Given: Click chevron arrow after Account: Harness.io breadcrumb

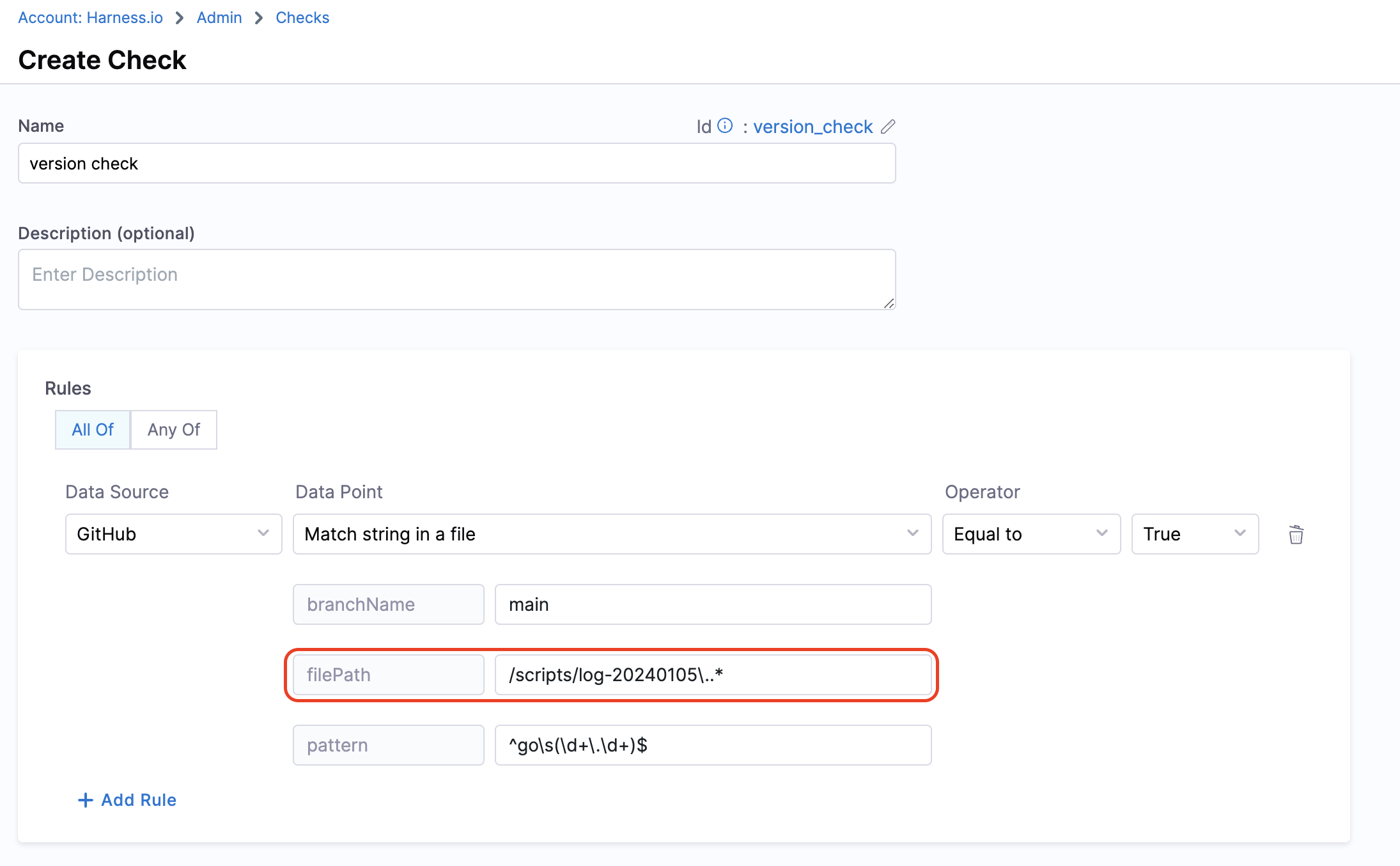Looking at the screenshot, I should tap(180, 18).
